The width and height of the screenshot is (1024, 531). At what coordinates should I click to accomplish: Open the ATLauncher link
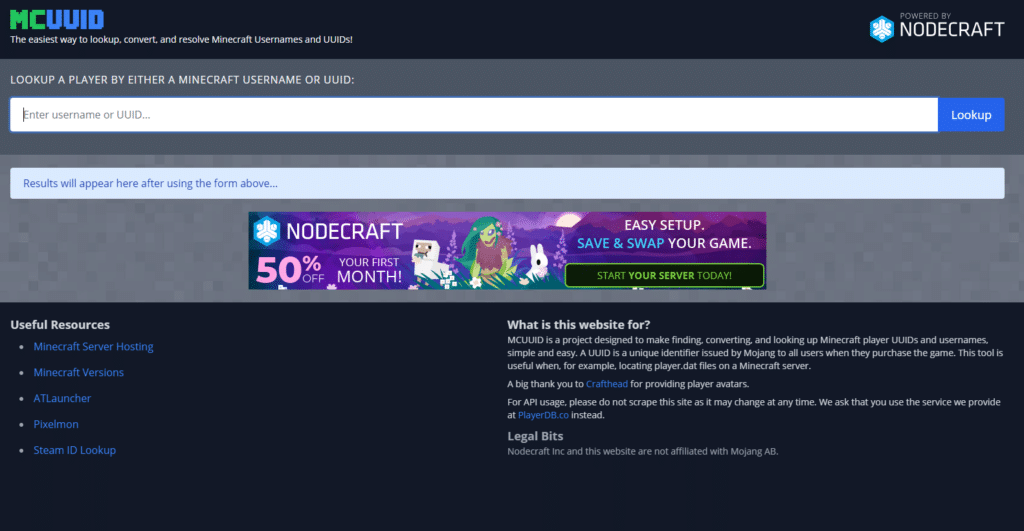tap(62, 398)
